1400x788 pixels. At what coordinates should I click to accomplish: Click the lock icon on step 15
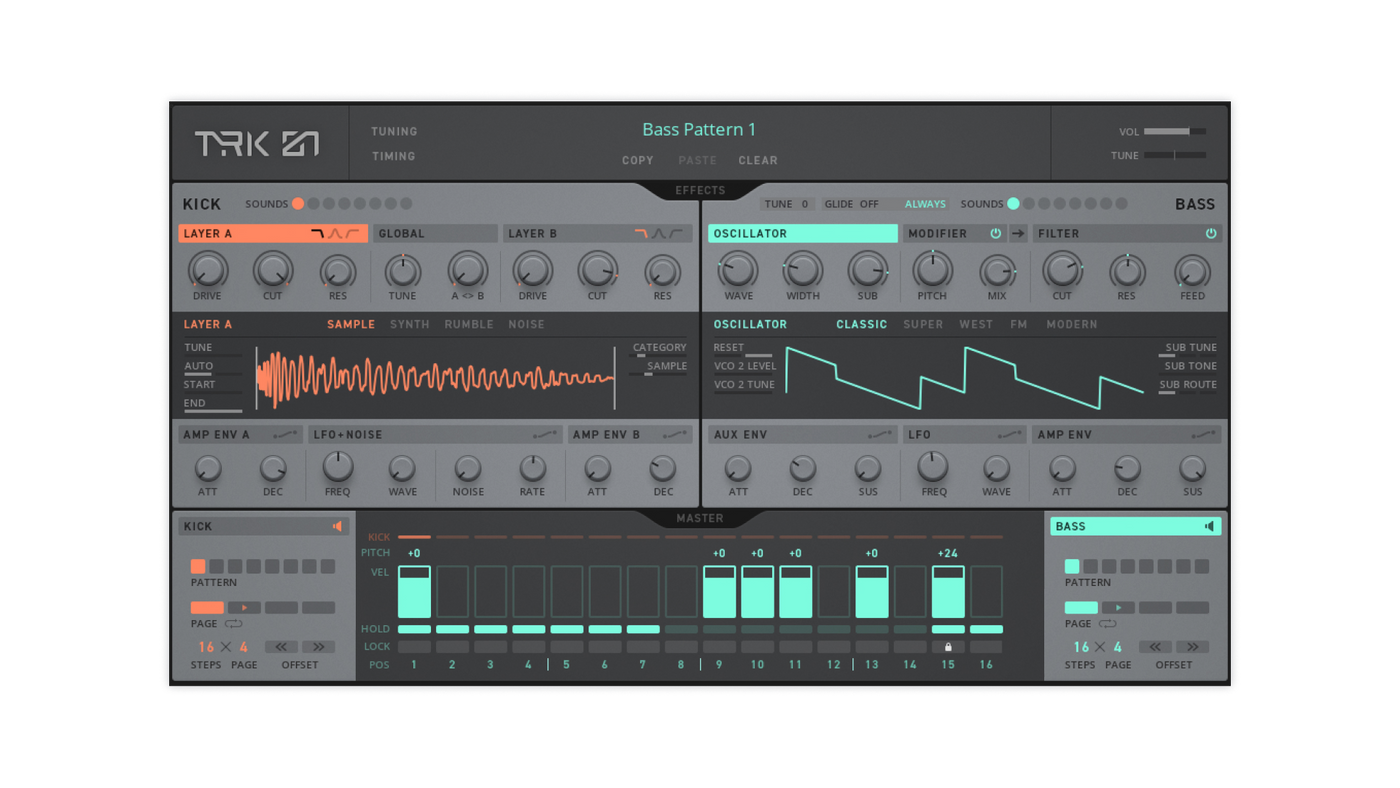948,647
